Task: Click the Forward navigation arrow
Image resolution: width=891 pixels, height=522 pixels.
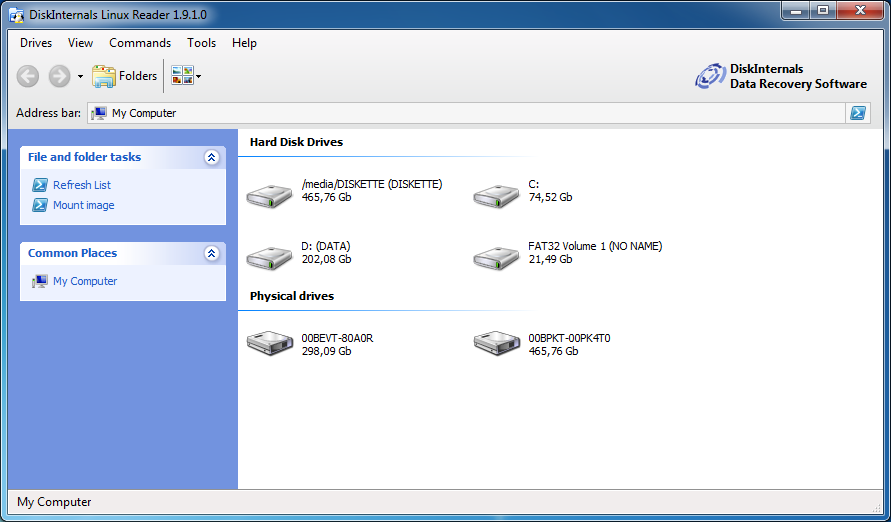Action: (59, 76)
